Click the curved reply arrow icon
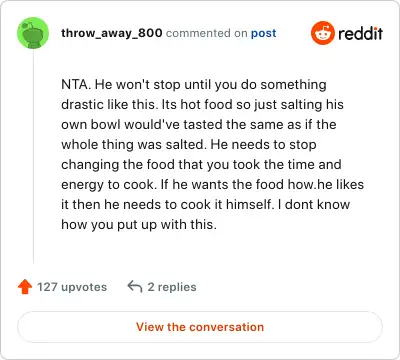 (135, 287)
